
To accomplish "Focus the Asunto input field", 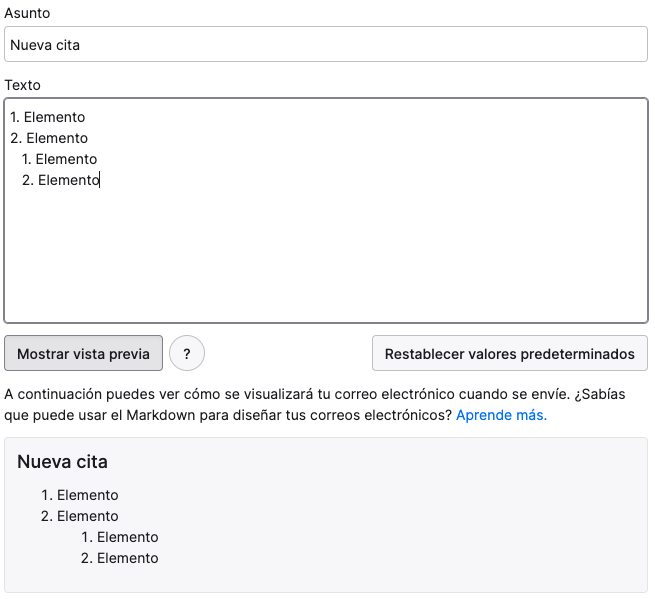I will pyautogui.click(x=326, y=44).
